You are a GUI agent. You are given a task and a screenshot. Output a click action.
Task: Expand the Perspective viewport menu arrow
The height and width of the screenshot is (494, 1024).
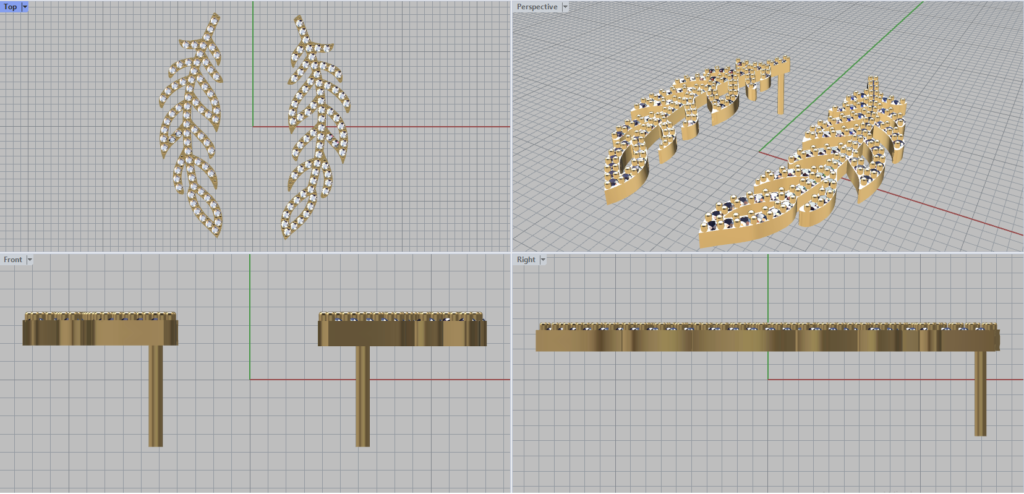coord(566,7)
